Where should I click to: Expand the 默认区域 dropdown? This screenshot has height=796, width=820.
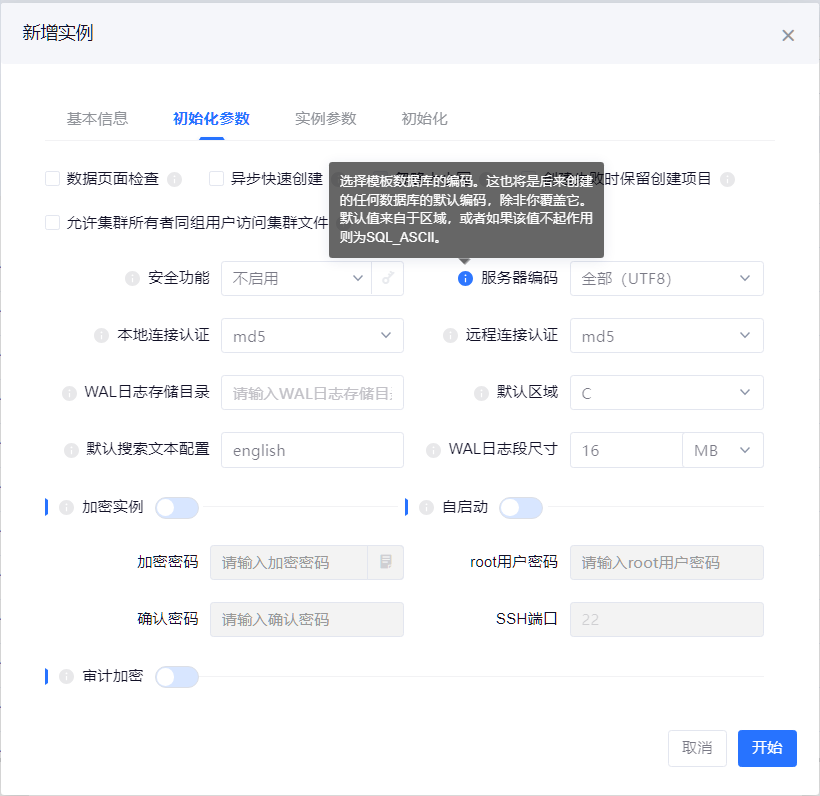coord(666,393)
